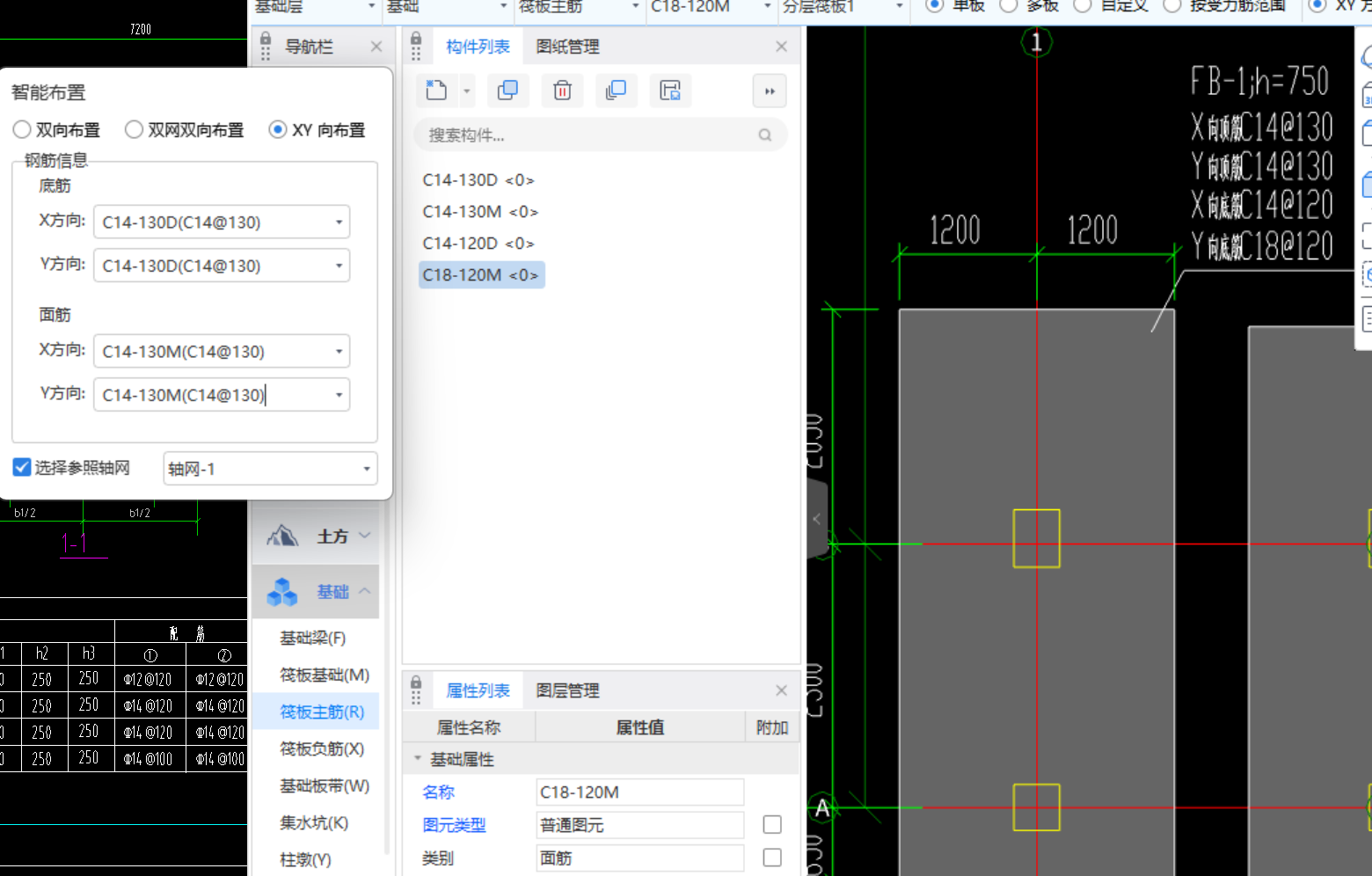Click the 基础 foundation cube icon

281,591
